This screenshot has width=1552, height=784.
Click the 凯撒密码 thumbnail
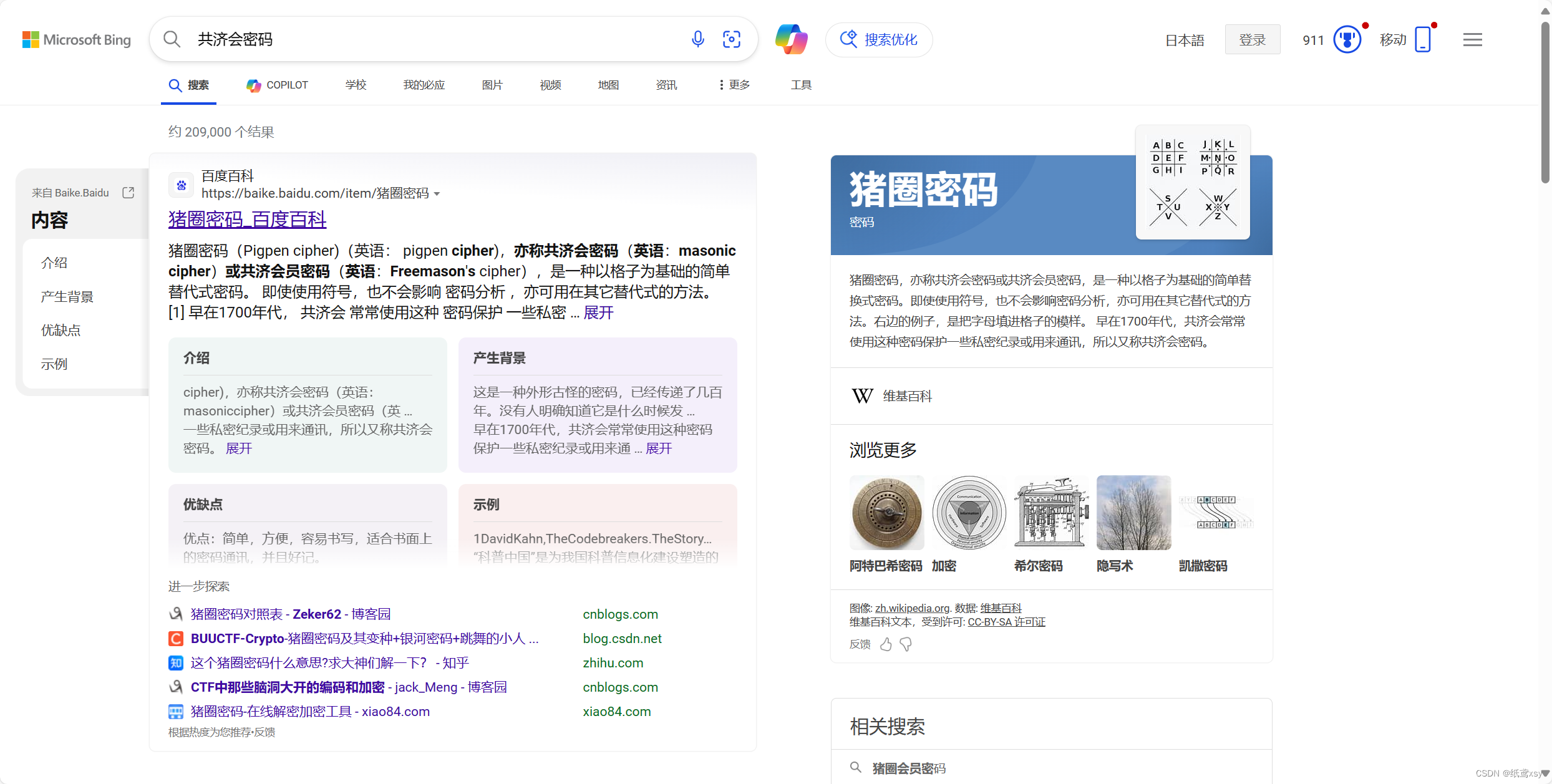1215,513
